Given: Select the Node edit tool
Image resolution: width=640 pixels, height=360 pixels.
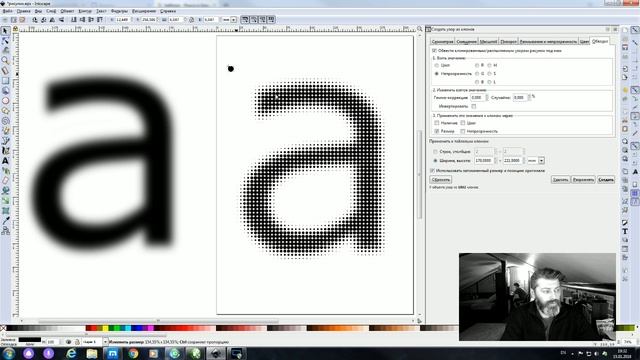Looking at the screenshot, I should pyautogui.click(x=5, y=41).
